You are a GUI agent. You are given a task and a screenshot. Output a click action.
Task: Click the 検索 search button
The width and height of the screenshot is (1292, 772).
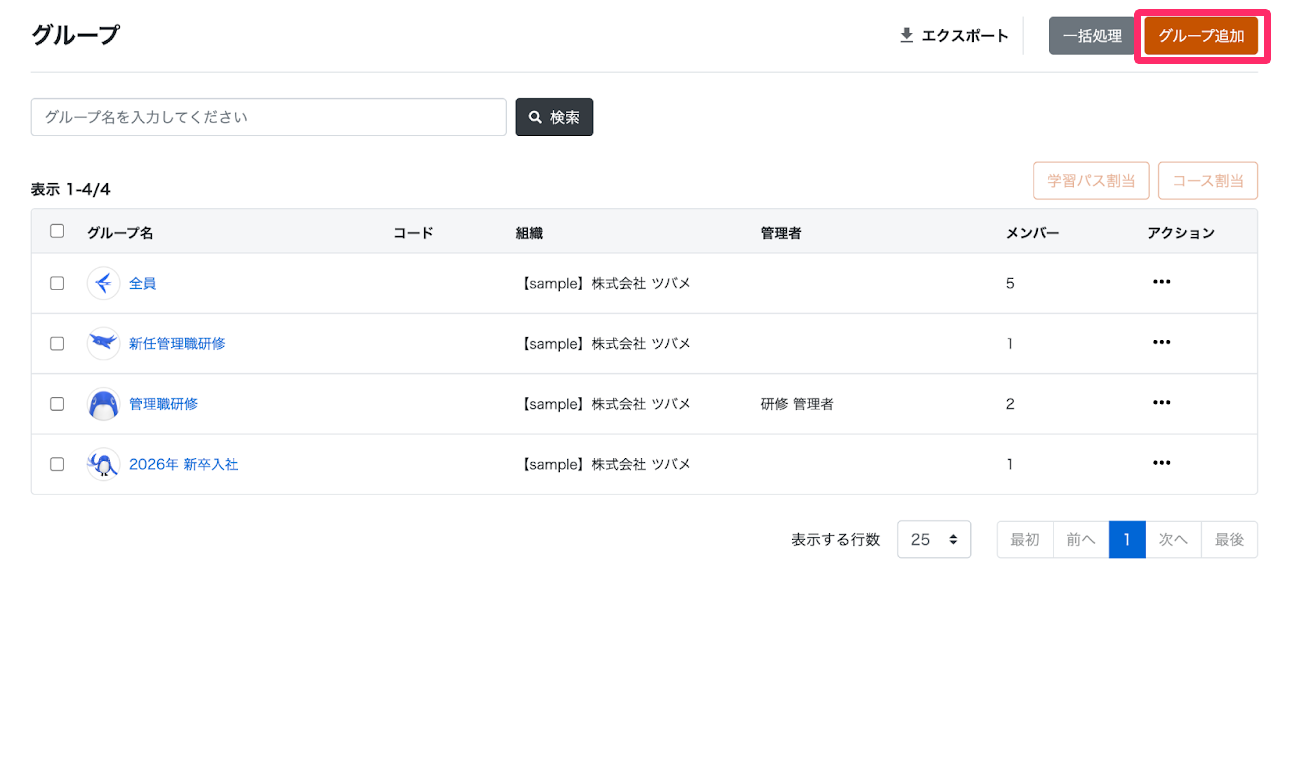pos(554,117)
